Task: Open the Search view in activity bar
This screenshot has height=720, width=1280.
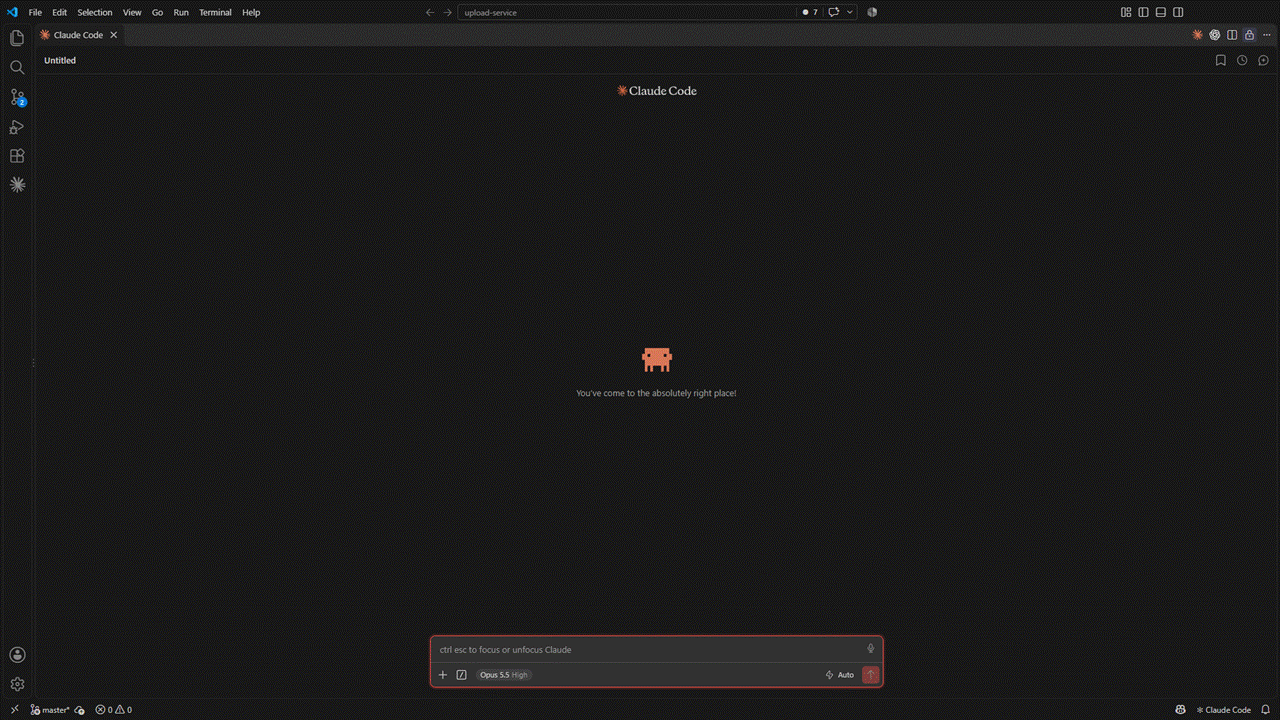Action: tap(17, 67)
